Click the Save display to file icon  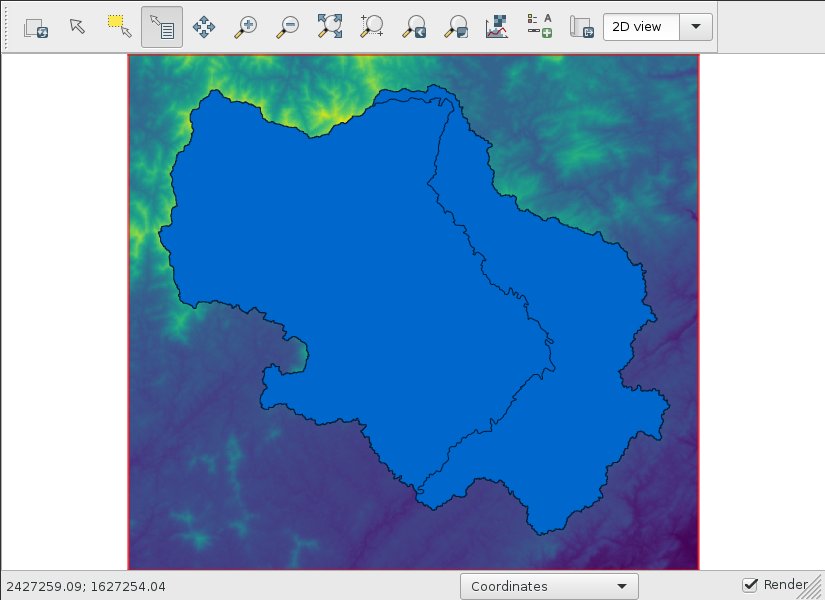point(581,27)
